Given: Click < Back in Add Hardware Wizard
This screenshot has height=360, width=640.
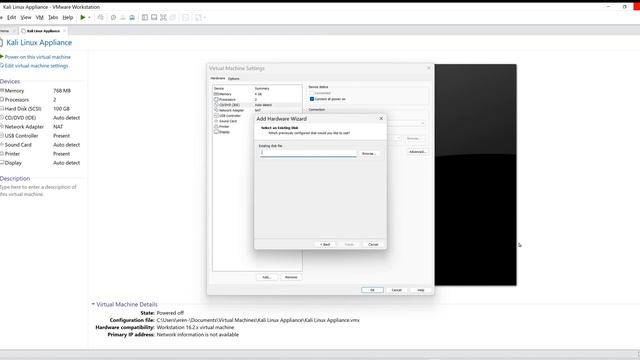Looking at the screenshot, I should [325, 244].
